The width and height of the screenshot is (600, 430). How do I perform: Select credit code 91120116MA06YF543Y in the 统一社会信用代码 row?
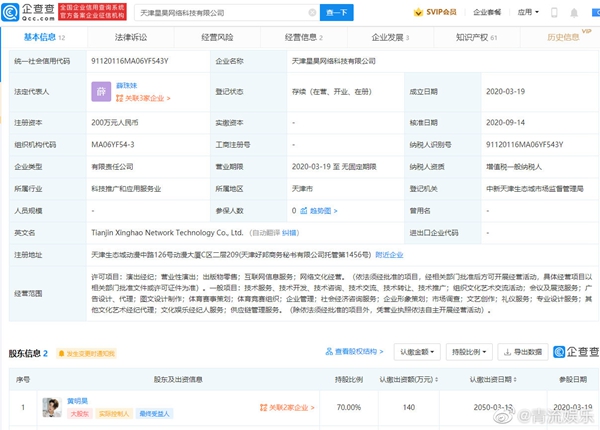[130, 61]
